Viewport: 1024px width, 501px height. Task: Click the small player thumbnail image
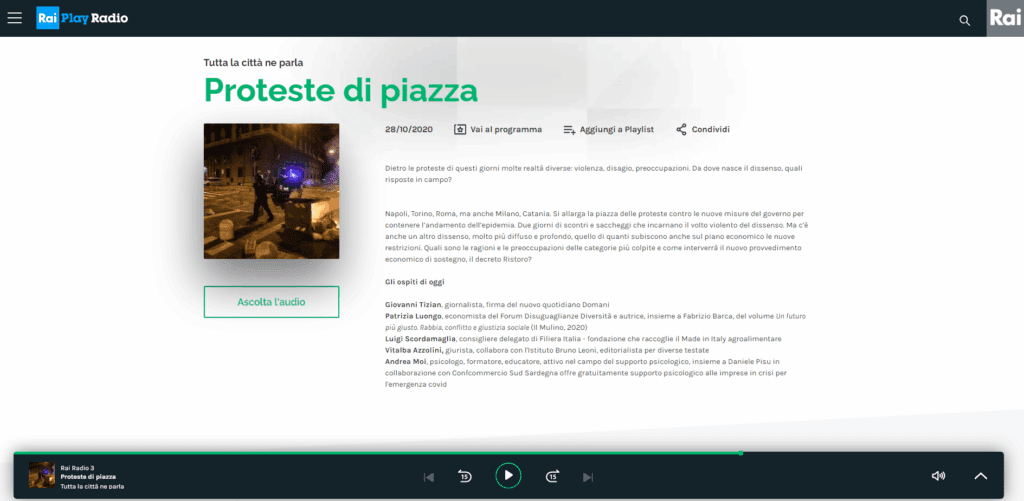(x=41, y=476)
